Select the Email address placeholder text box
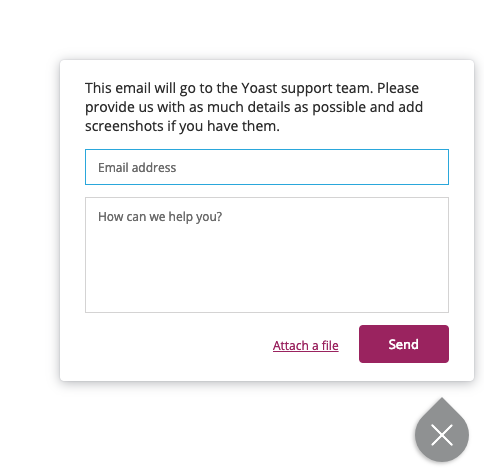 pyautogui.click(x=267, y=167)
